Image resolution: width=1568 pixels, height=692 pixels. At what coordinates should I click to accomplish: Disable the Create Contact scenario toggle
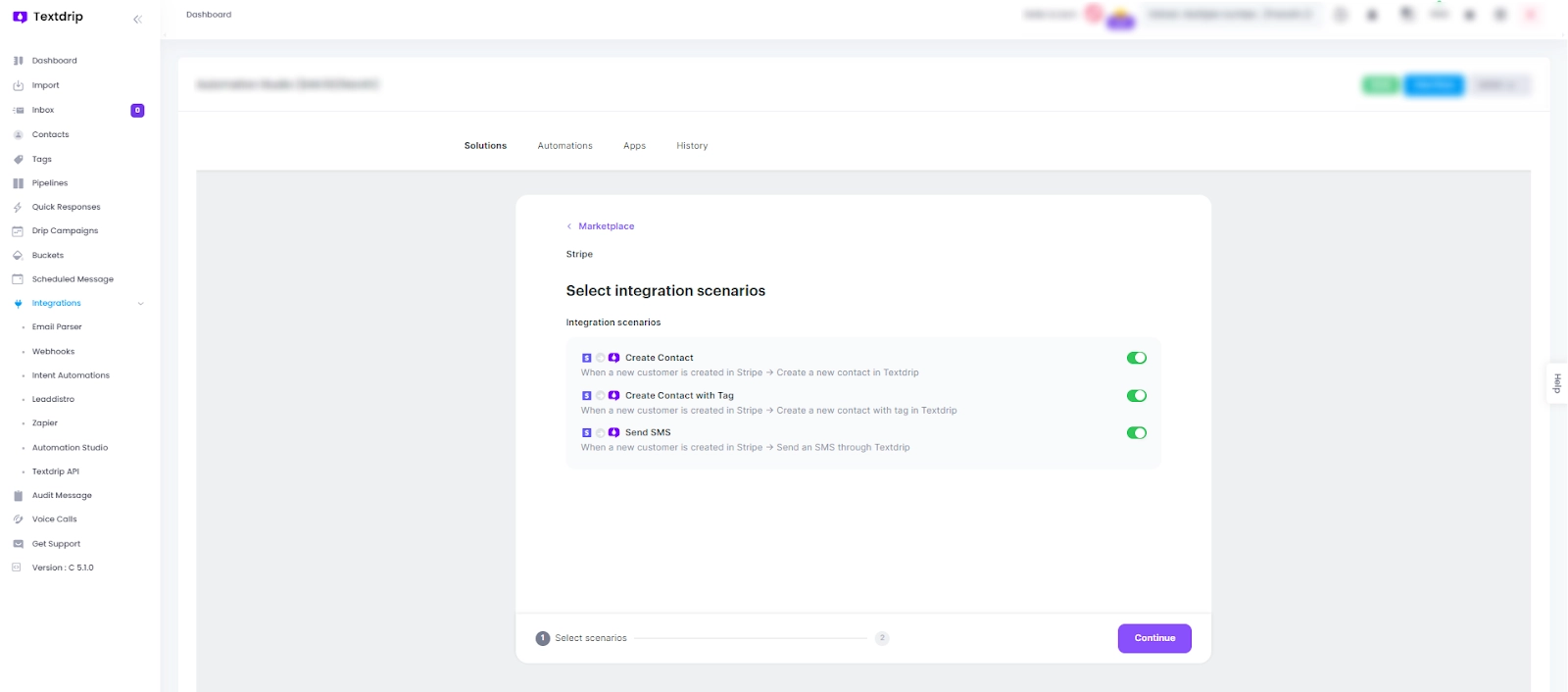click(1137, 358)
